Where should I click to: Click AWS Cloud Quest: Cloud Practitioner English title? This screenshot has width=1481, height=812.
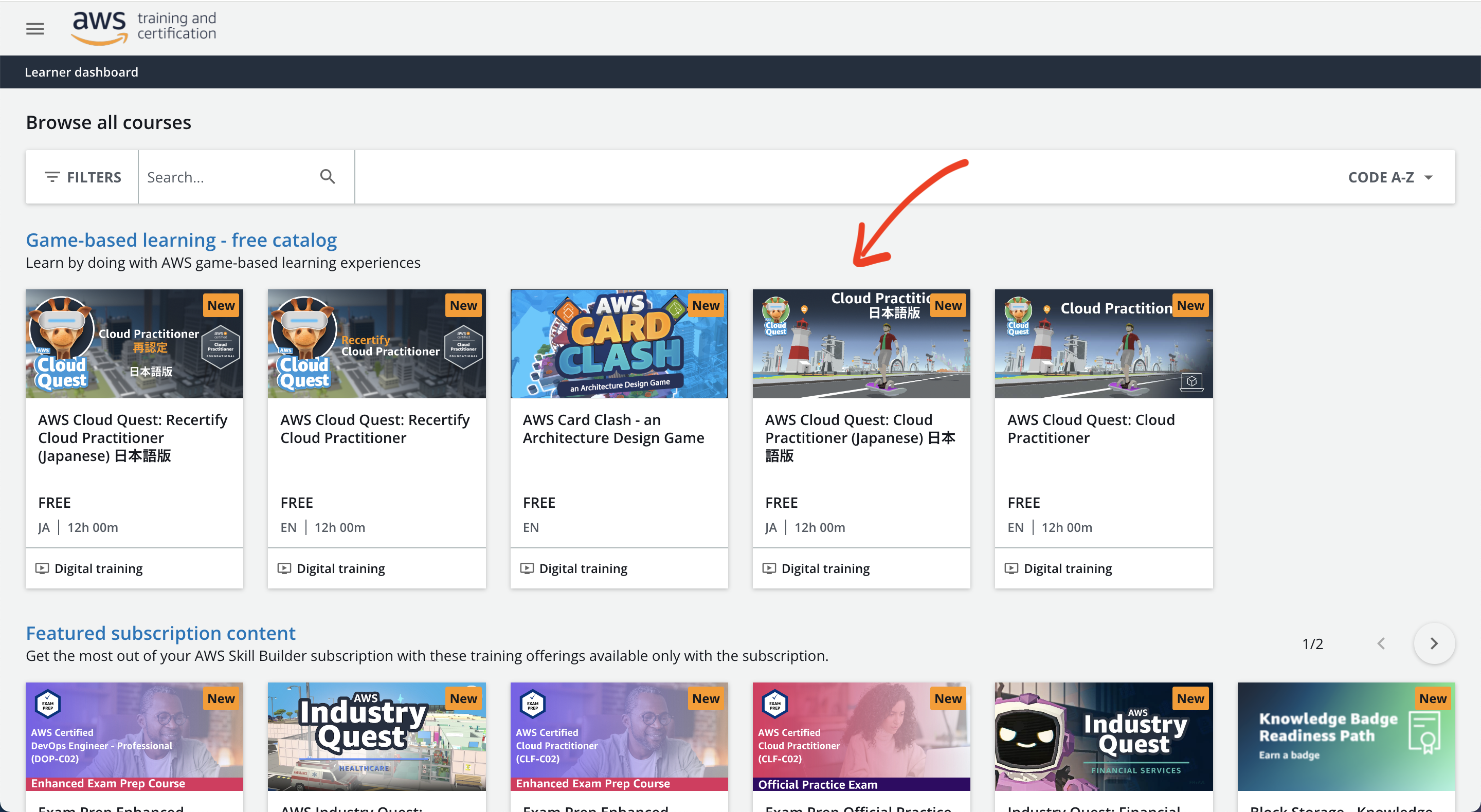(1091, 429)
